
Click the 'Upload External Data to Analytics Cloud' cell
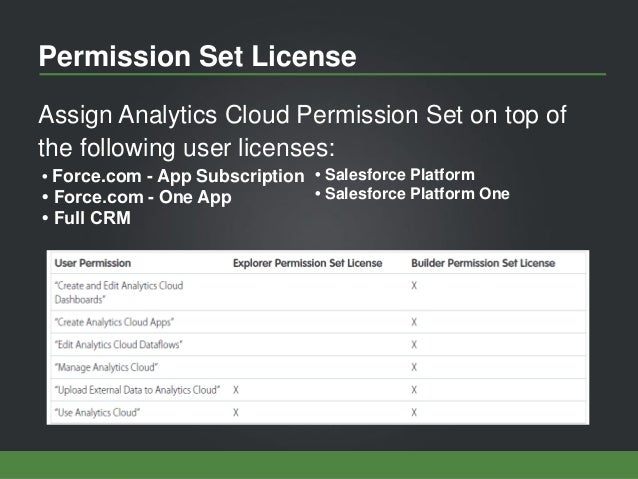(137, 390)
